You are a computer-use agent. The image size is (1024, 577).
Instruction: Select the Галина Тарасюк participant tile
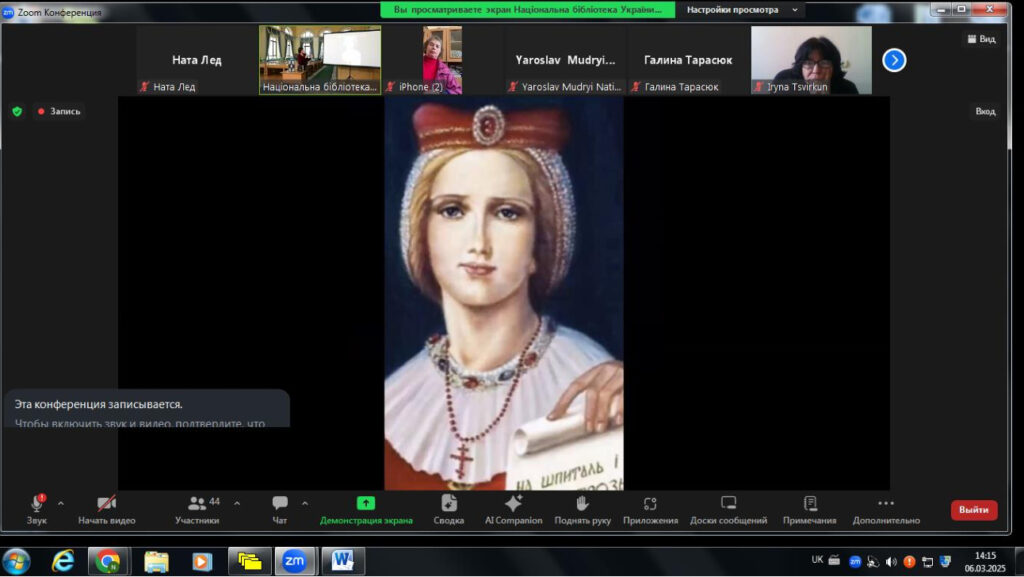click(688, 60)
